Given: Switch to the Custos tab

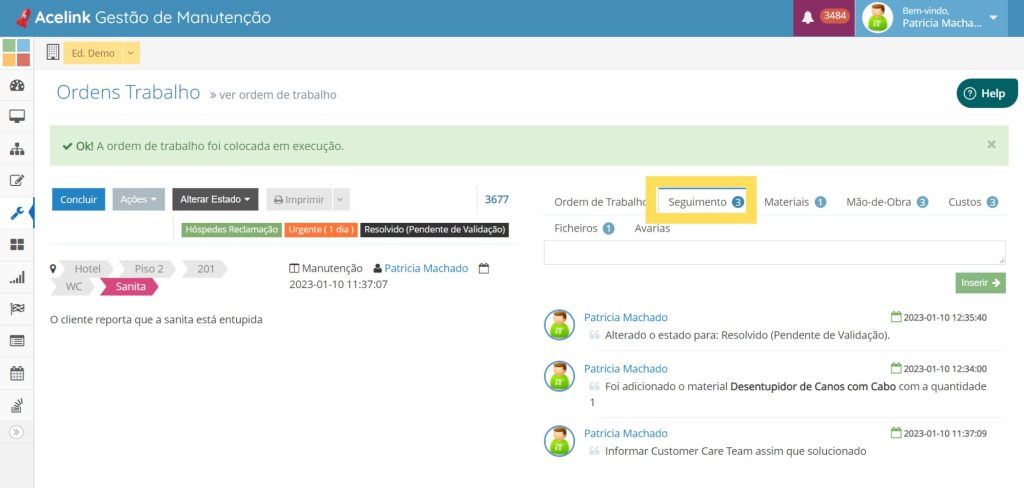Looking at the screenshot, I should pyautogui.click(x=972, y=202).
